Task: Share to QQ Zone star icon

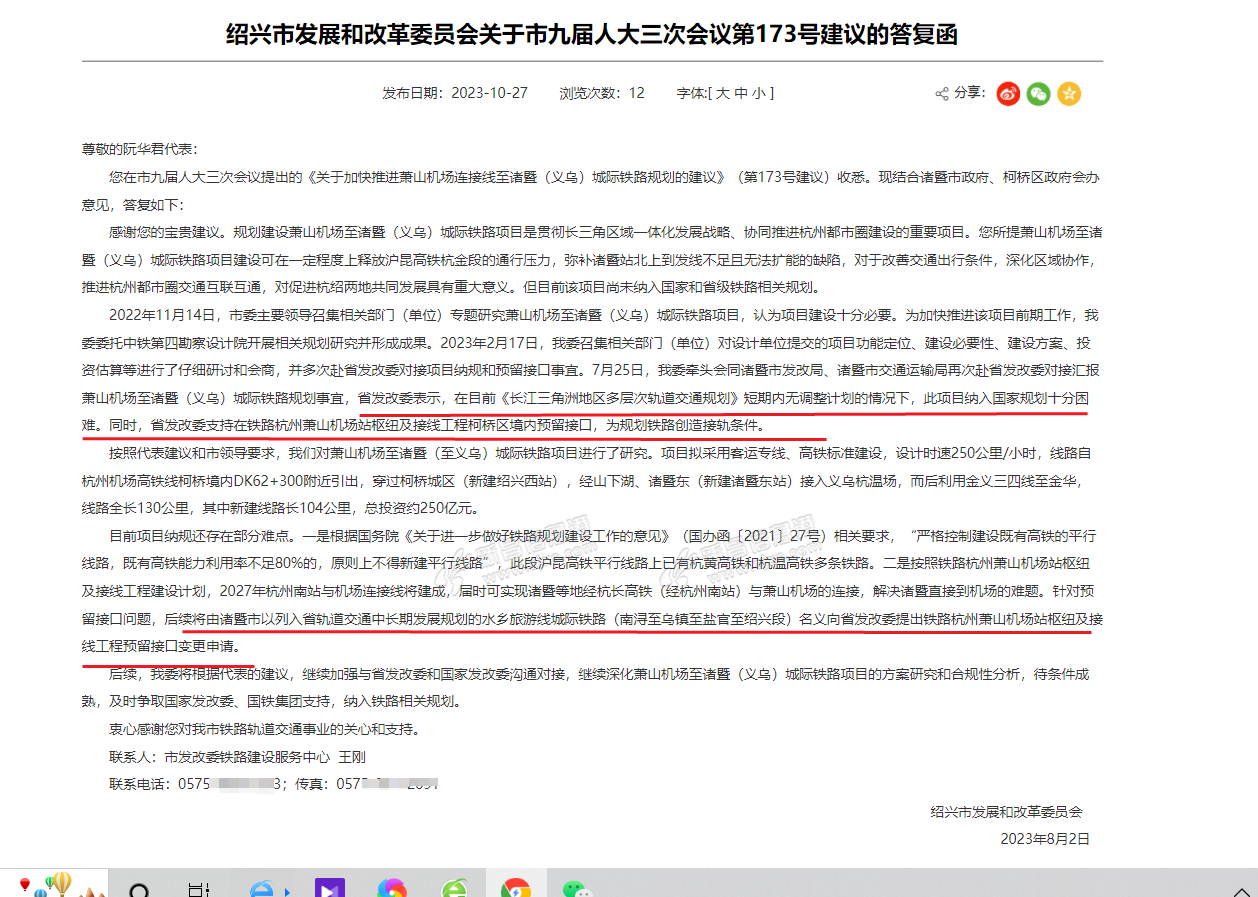Action: click(x=1069, y=93)
